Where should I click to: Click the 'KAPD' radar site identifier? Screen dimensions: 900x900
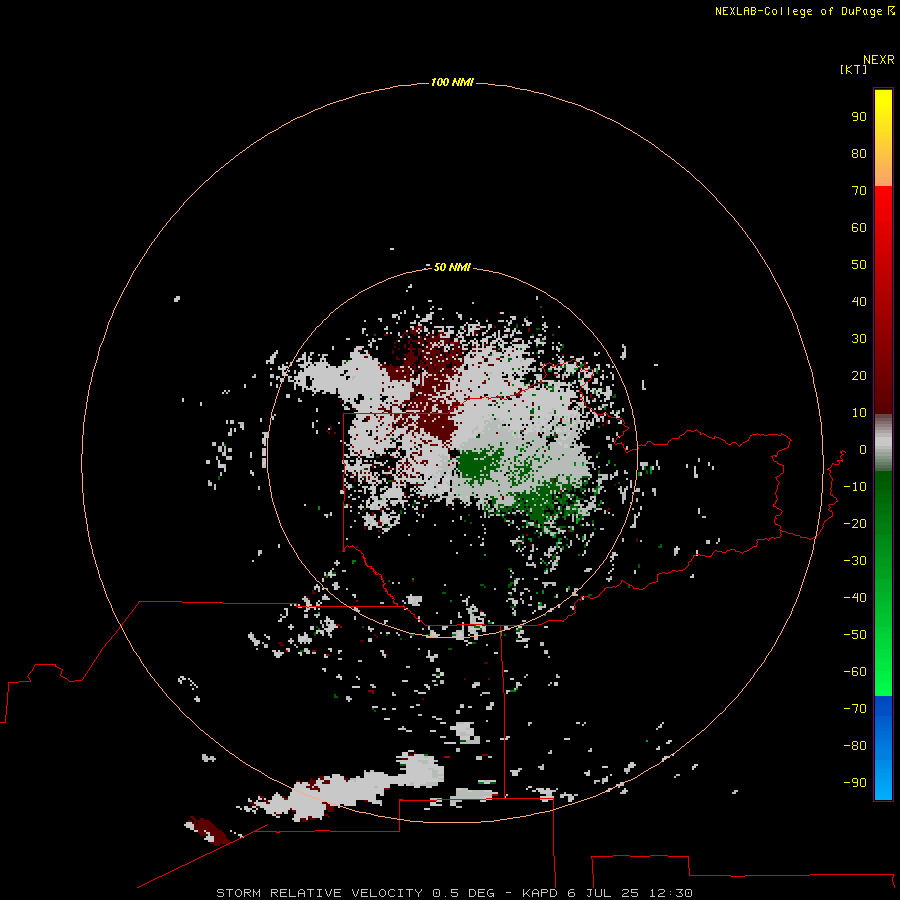pos(540,893)
